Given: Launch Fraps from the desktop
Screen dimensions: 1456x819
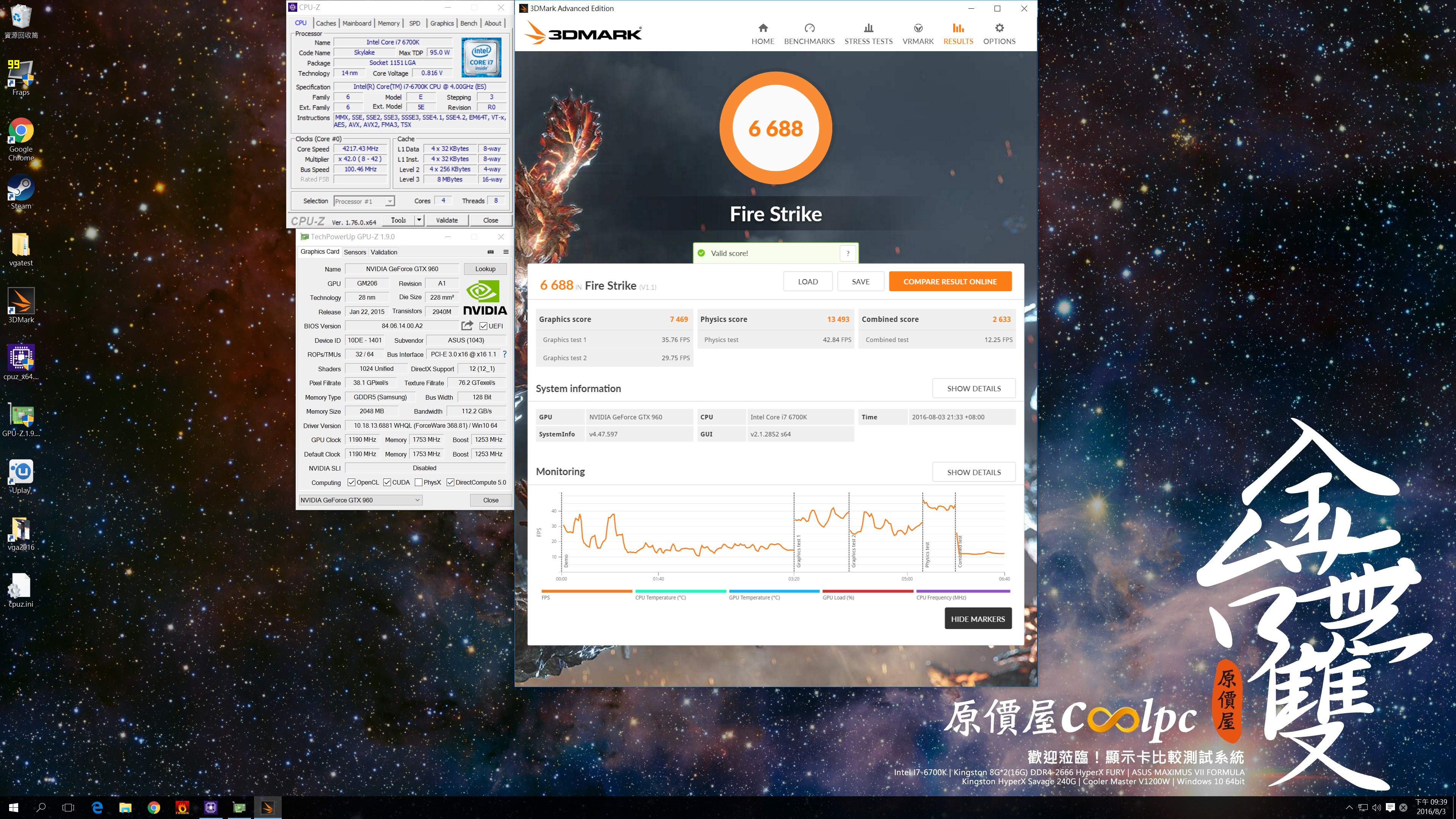Looking at the screenshot, I should pyautogui.click(x=21, y=77).
